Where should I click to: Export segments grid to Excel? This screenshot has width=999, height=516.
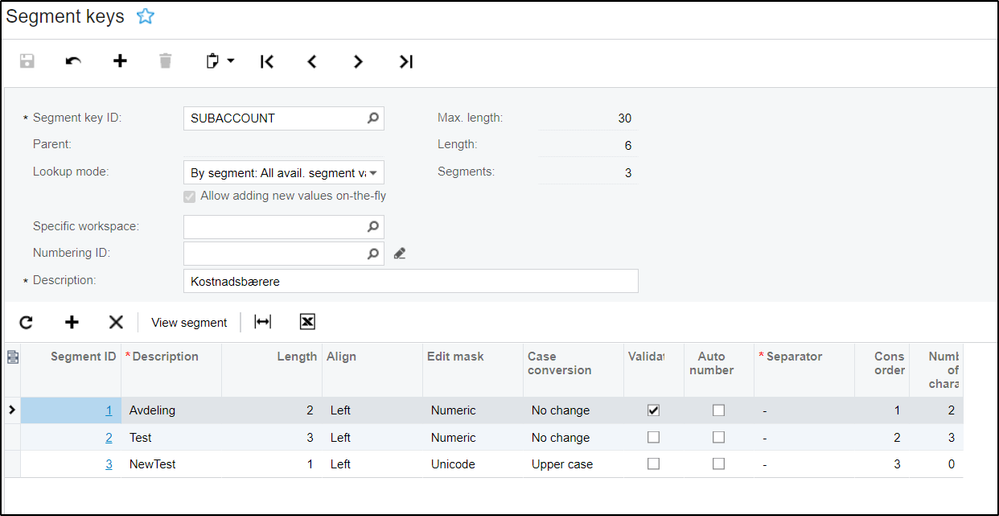tap(307, 322)
